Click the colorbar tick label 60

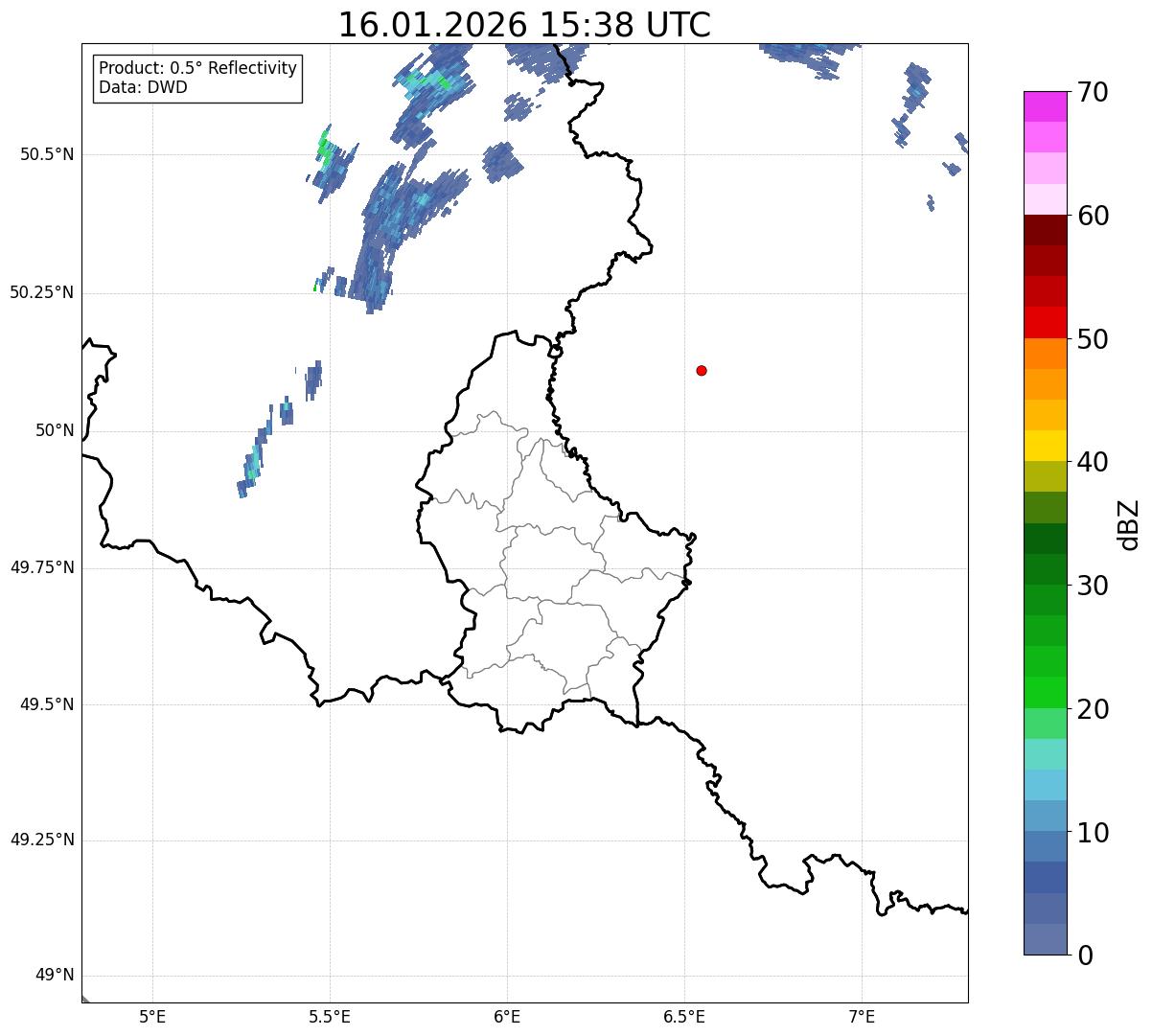tap(1093, 216)
